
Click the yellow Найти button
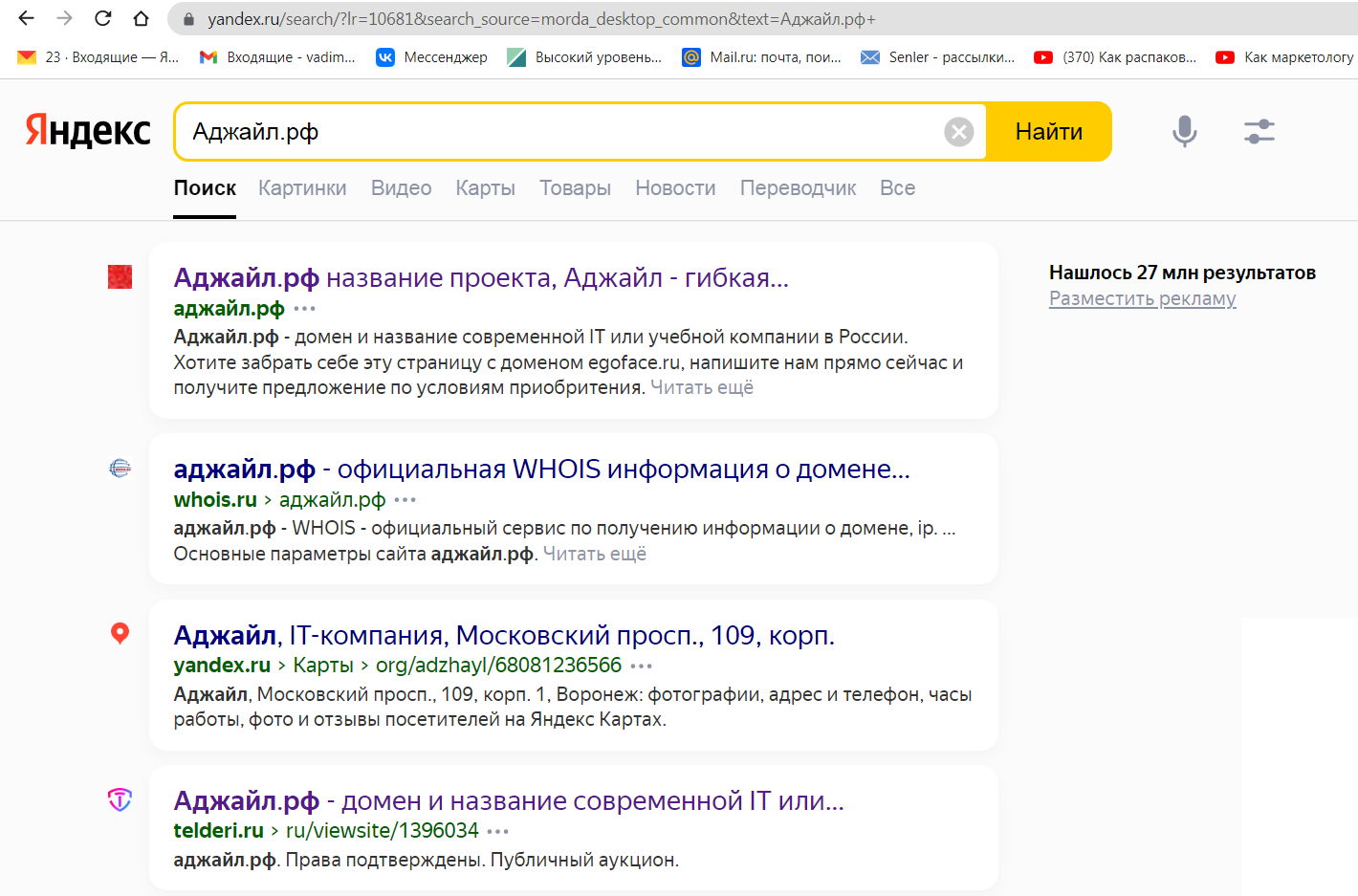pos(1049,132)
